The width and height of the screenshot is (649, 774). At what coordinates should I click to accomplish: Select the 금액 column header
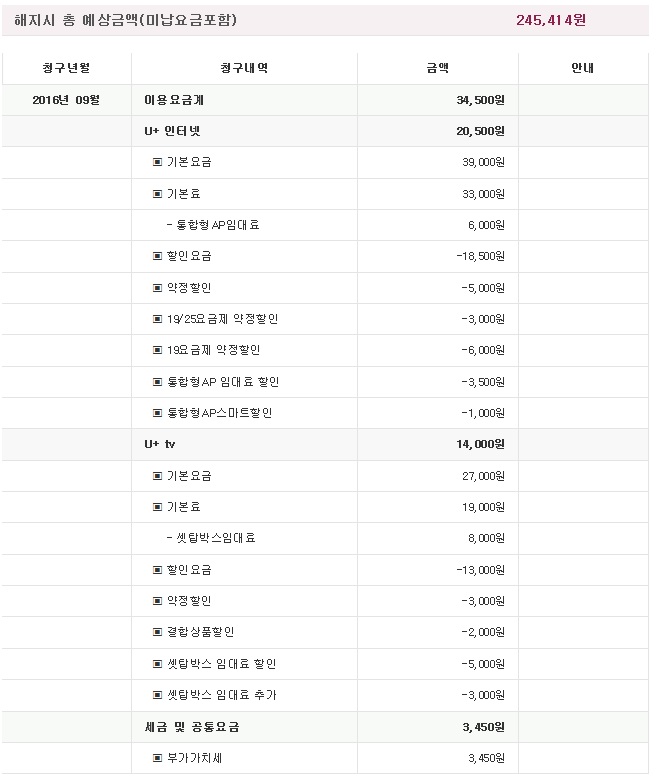[437, 68]
